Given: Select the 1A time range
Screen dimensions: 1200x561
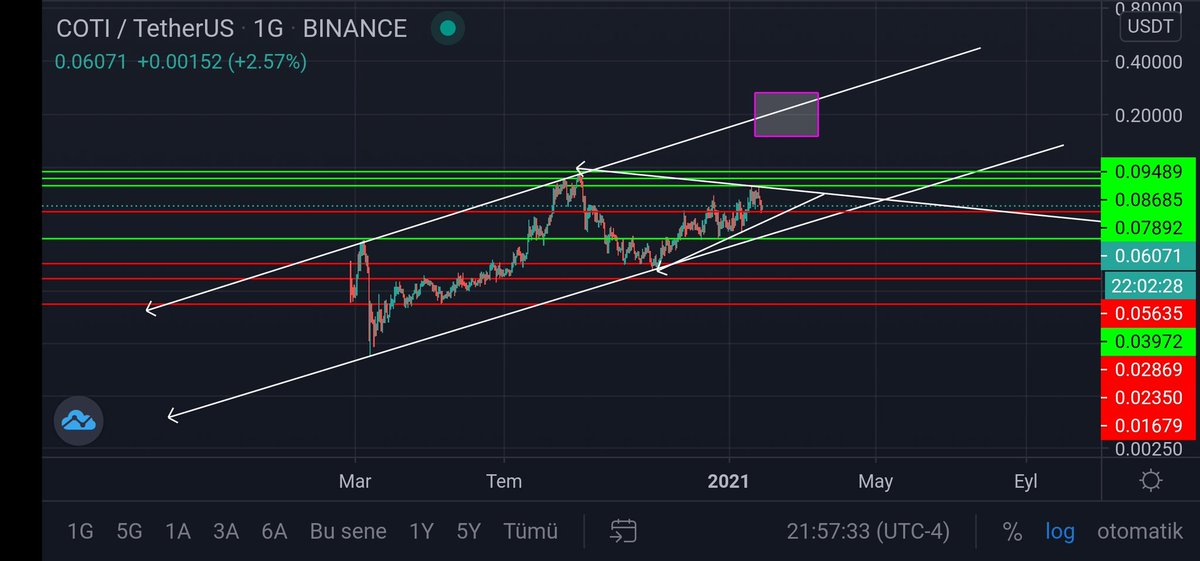Looking at the screenshot, I should [178, 531].
